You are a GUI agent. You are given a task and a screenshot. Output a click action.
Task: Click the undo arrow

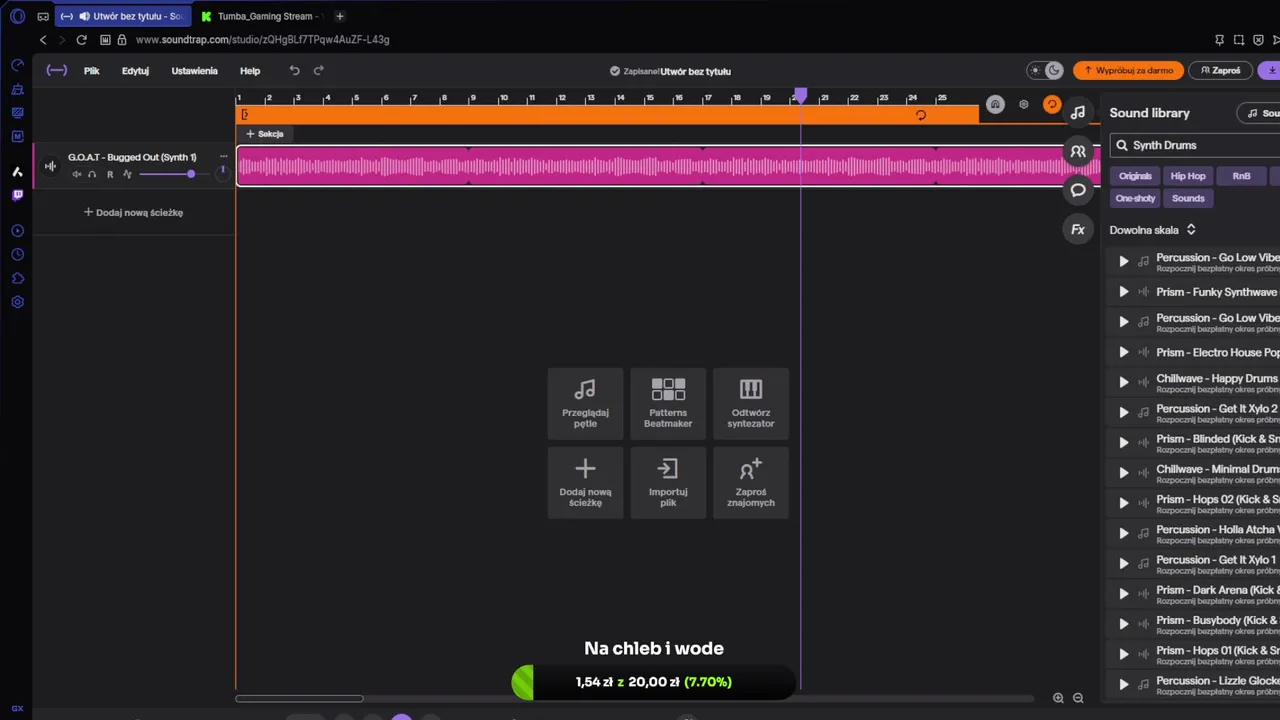coord(294,70)
